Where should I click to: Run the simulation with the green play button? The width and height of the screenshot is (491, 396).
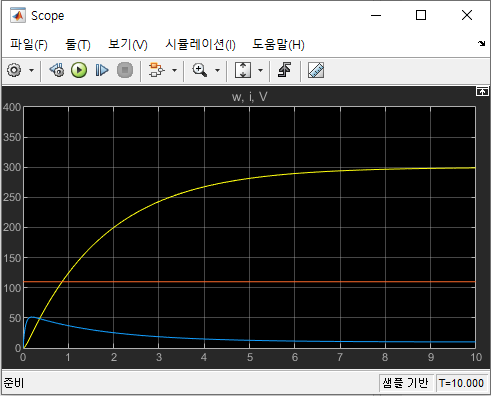tap(79, 70)
